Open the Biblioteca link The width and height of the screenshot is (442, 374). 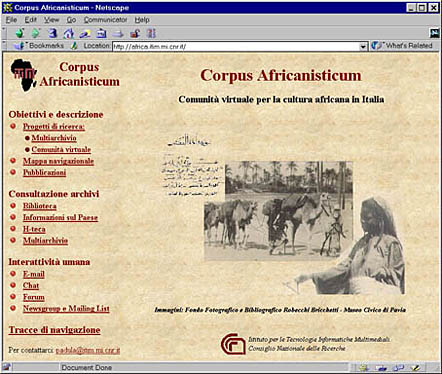(x=40, y=206)
